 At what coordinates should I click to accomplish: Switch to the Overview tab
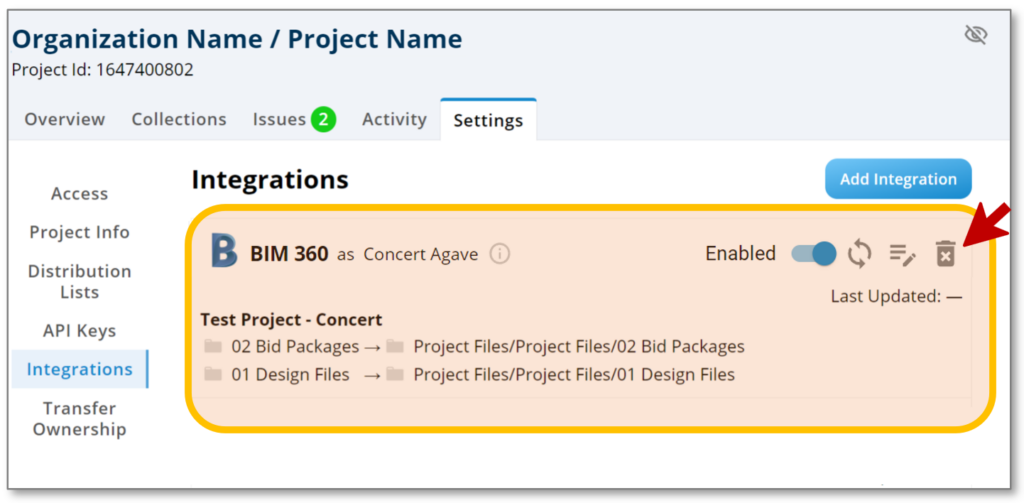(x=65, y=119)
